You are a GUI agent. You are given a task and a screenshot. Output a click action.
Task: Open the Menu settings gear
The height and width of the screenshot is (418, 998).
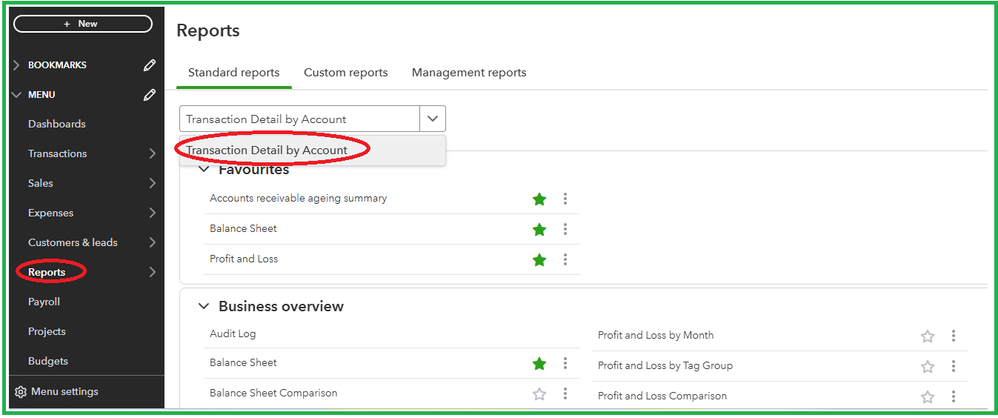coord(20,392)
